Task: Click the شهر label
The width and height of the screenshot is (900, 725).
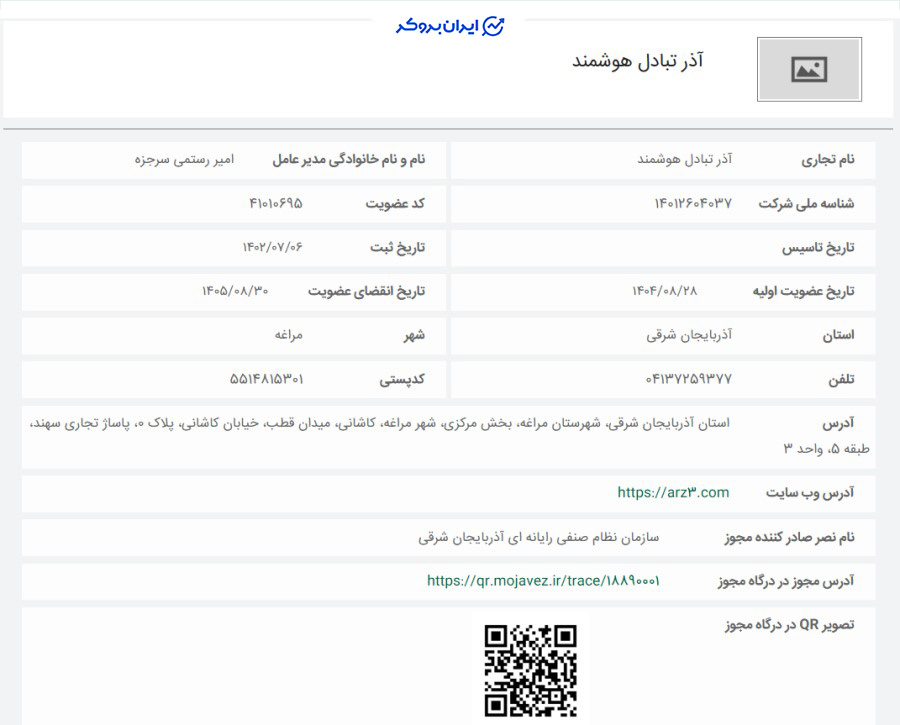Action: click(x=414, y=335)
